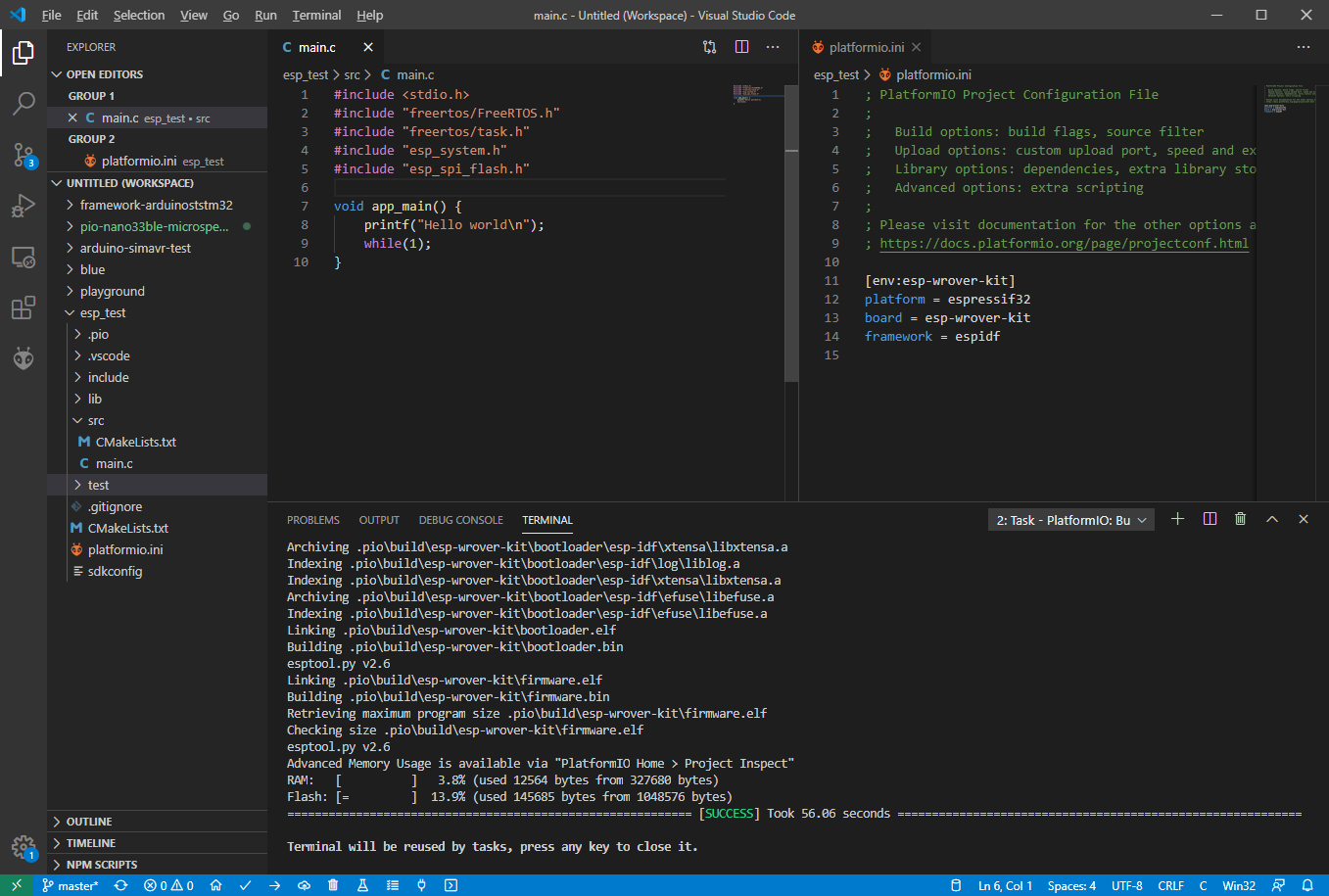Select terminal dropdown Task - PlatformIO: Bu
The width and height of the screenshot is (1329, 896).
click(1071, 520)
